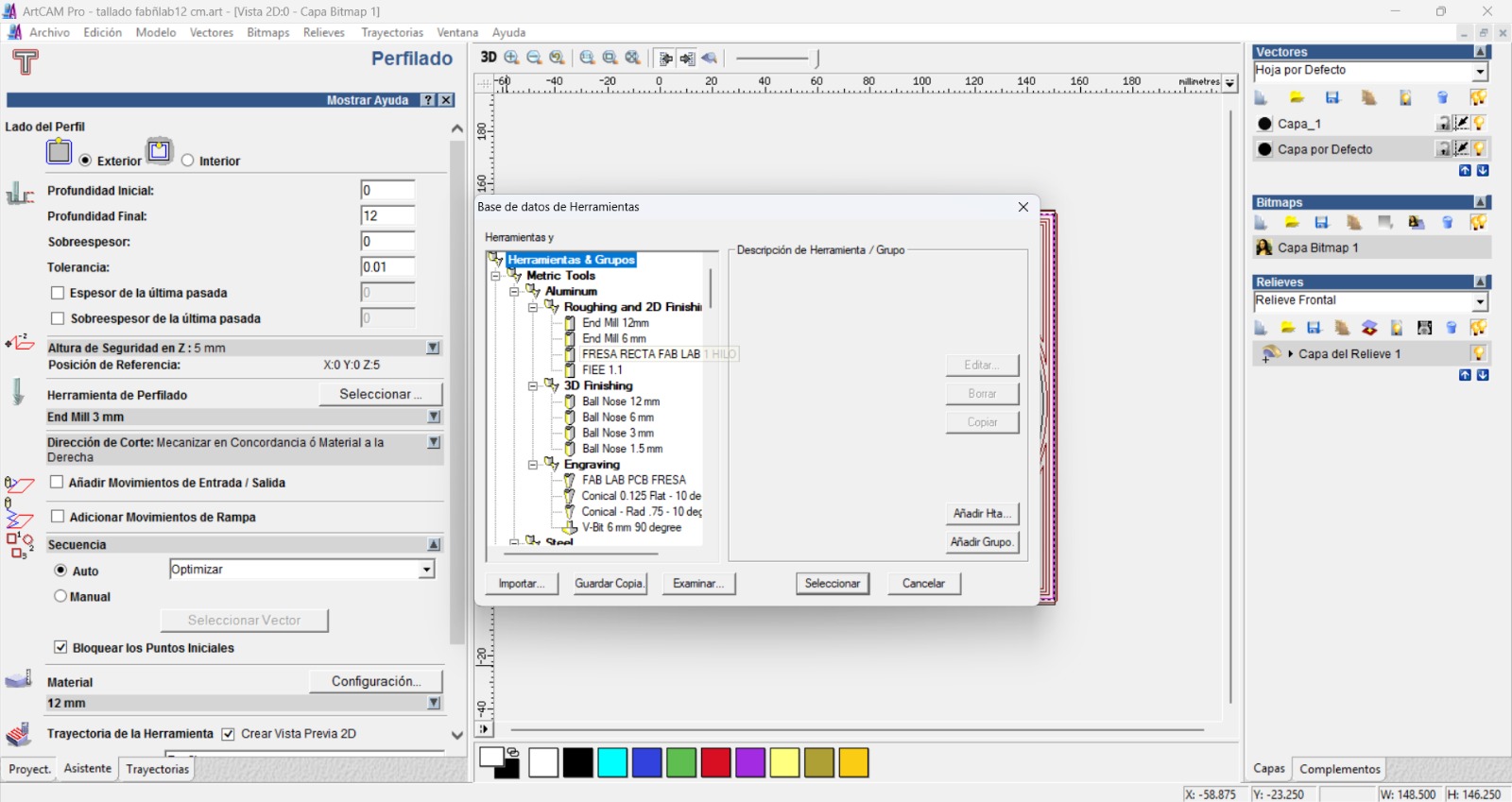Toggle Crear Vista Previa 2D checkbox

click(228, 734)
